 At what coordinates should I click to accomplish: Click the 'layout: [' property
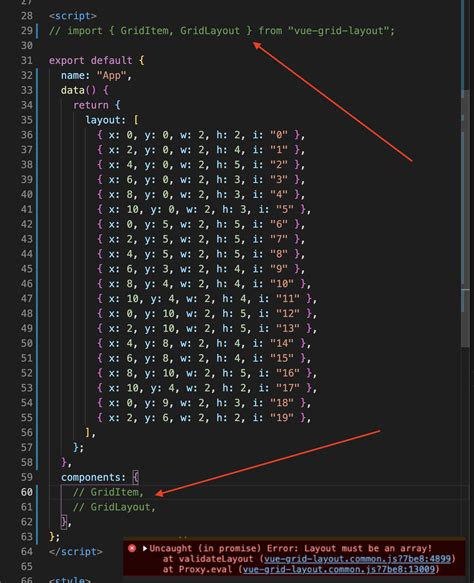[x=112, y=120]
